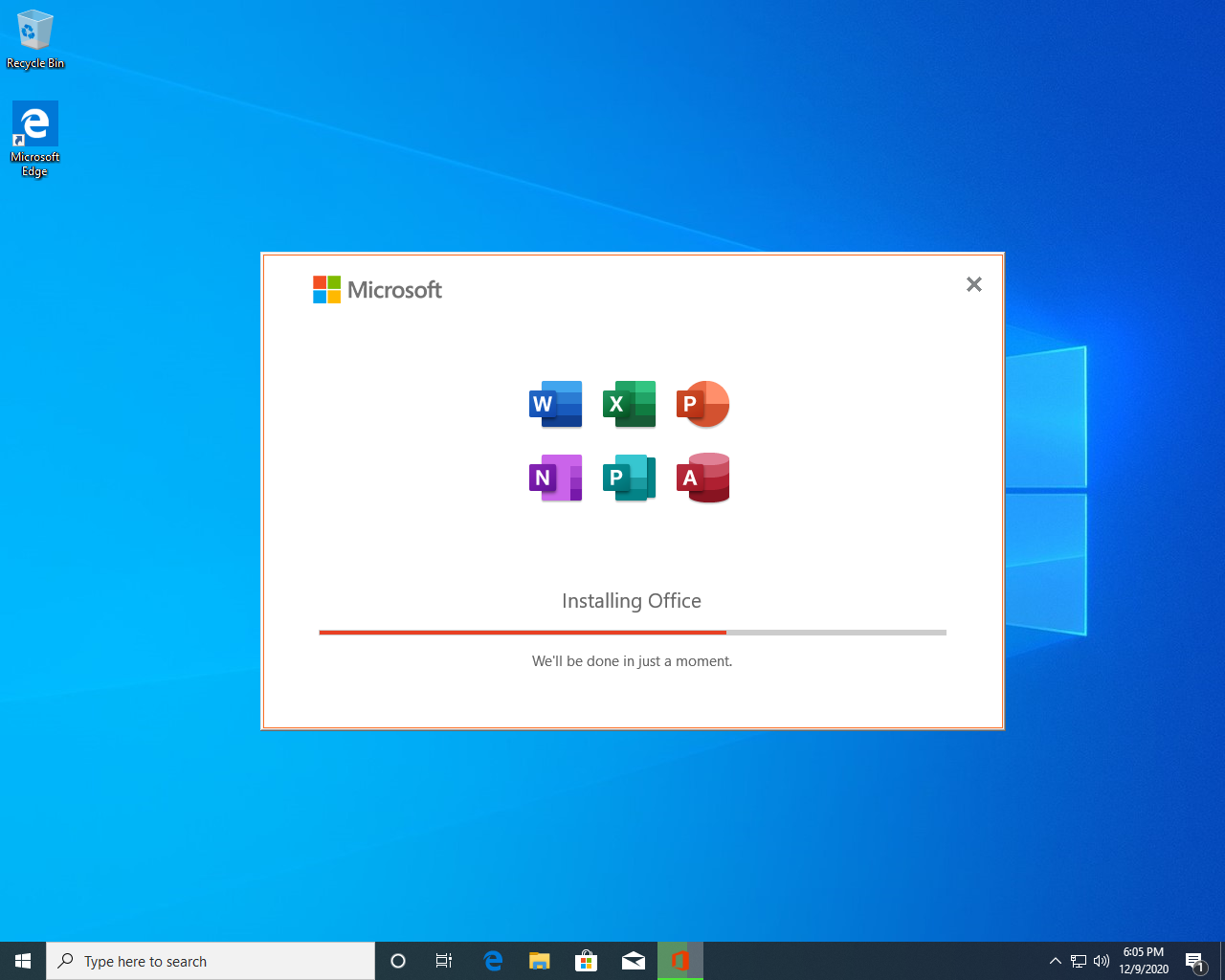The height and width of the screenshot is (980, 1225).
Task: Click 'We'll be done in just a moment.' text
Action: [632, 661]
